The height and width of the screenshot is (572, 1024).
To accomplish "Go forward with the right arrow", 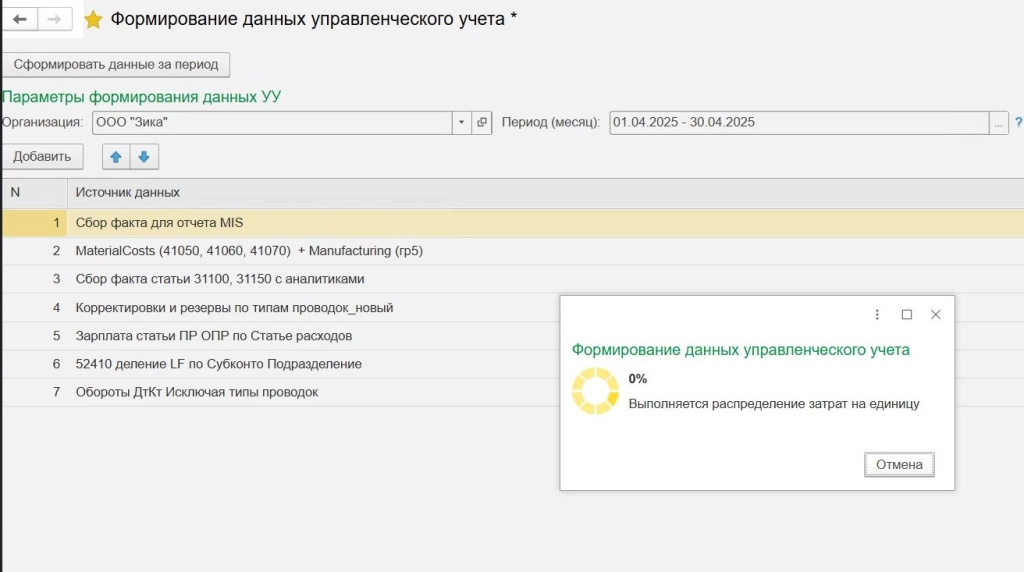I will pos(55,20).
